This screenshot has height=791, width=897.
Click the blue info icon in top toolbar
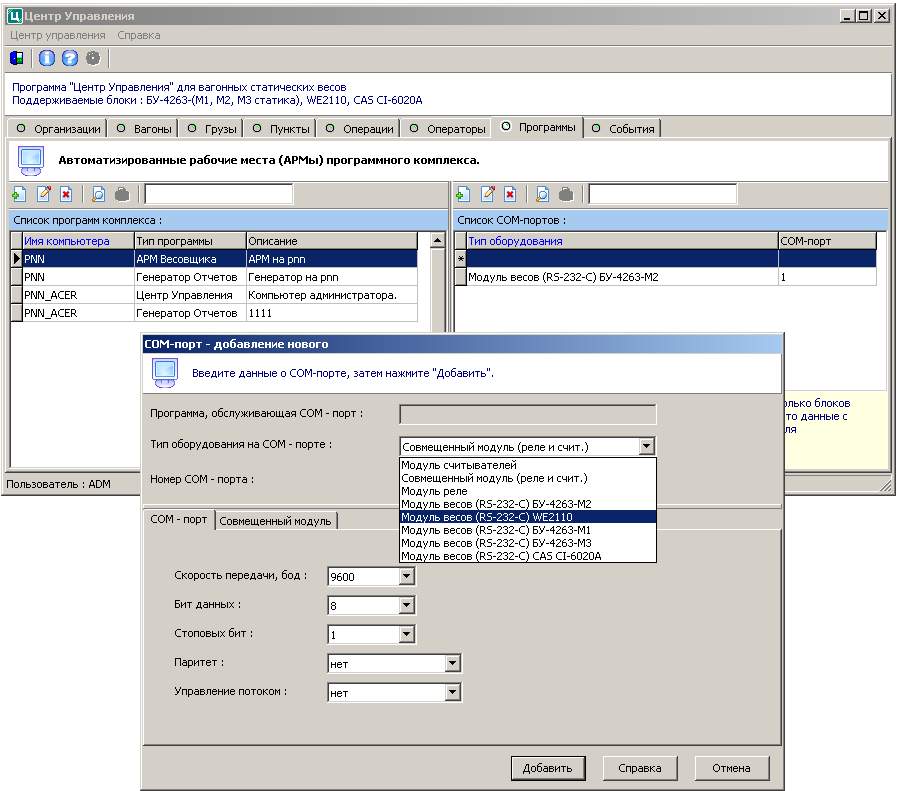click(x=47, y=57)
